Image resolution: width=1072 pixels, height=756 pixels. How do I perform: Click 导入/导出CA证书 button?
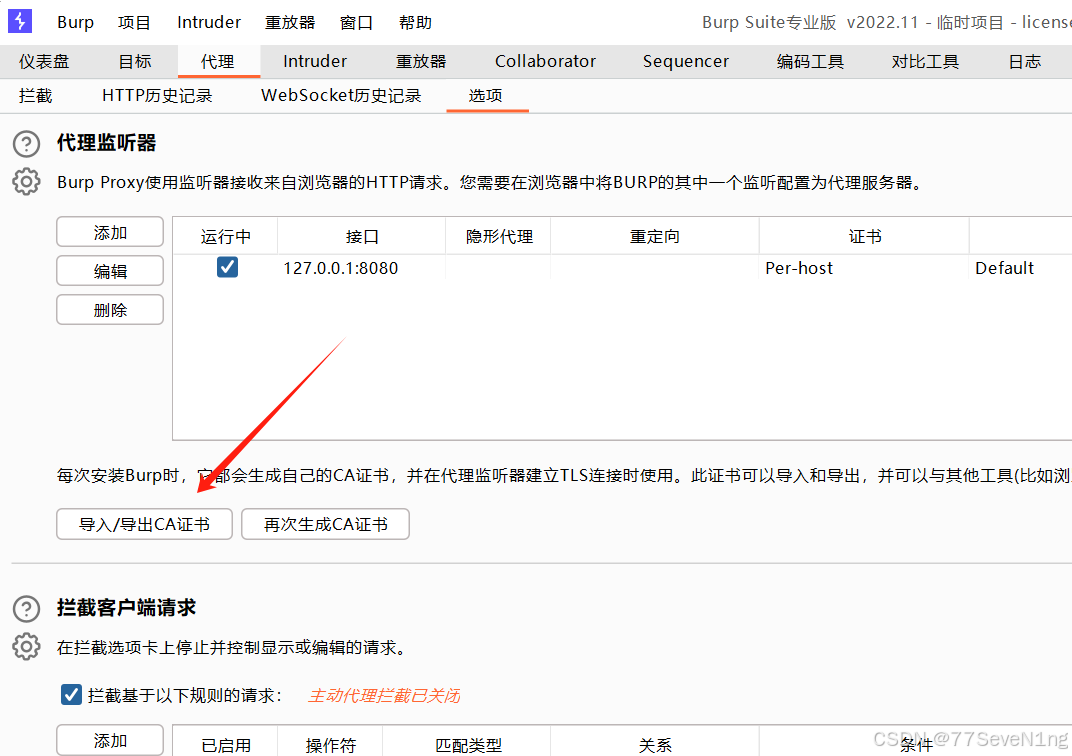point(144,524)
